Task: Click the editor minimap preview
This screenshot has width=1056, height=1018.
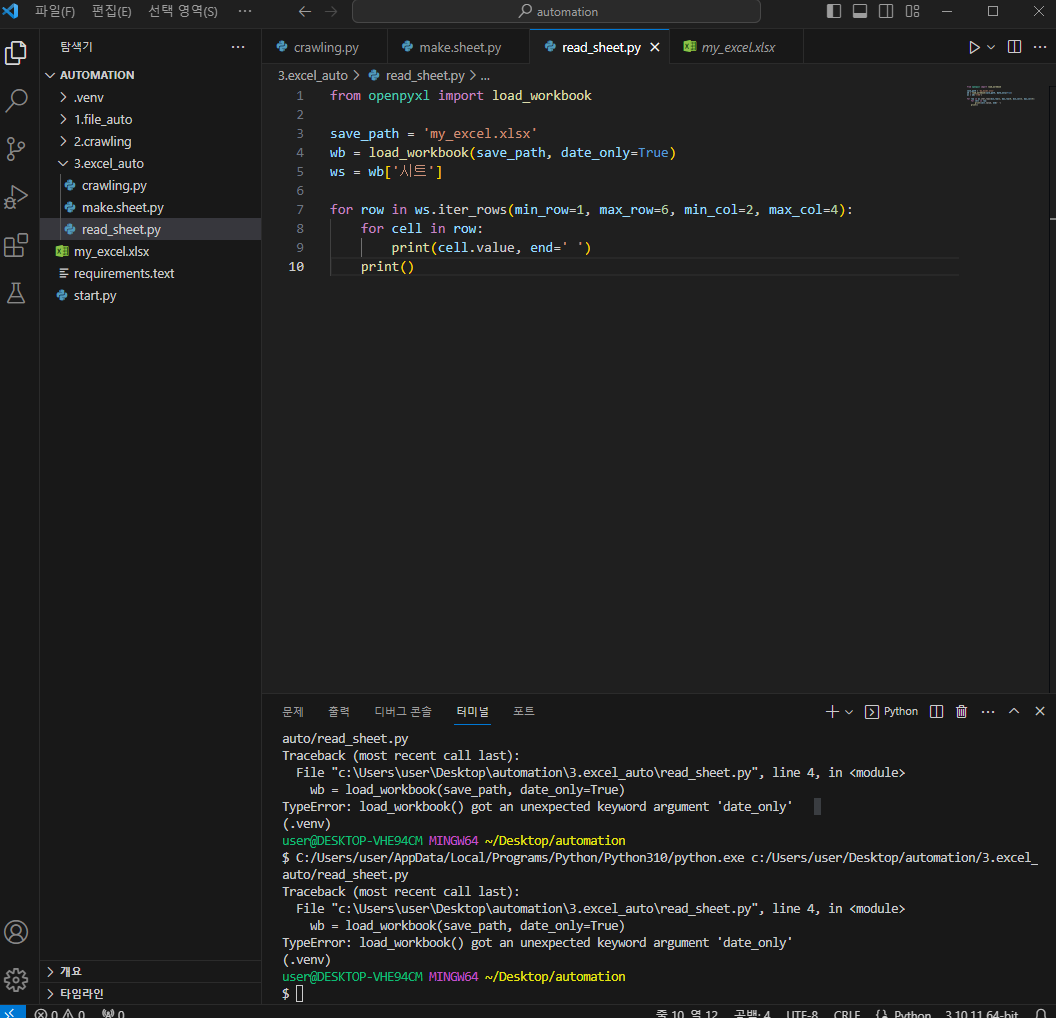Action: click(1001, 96)
